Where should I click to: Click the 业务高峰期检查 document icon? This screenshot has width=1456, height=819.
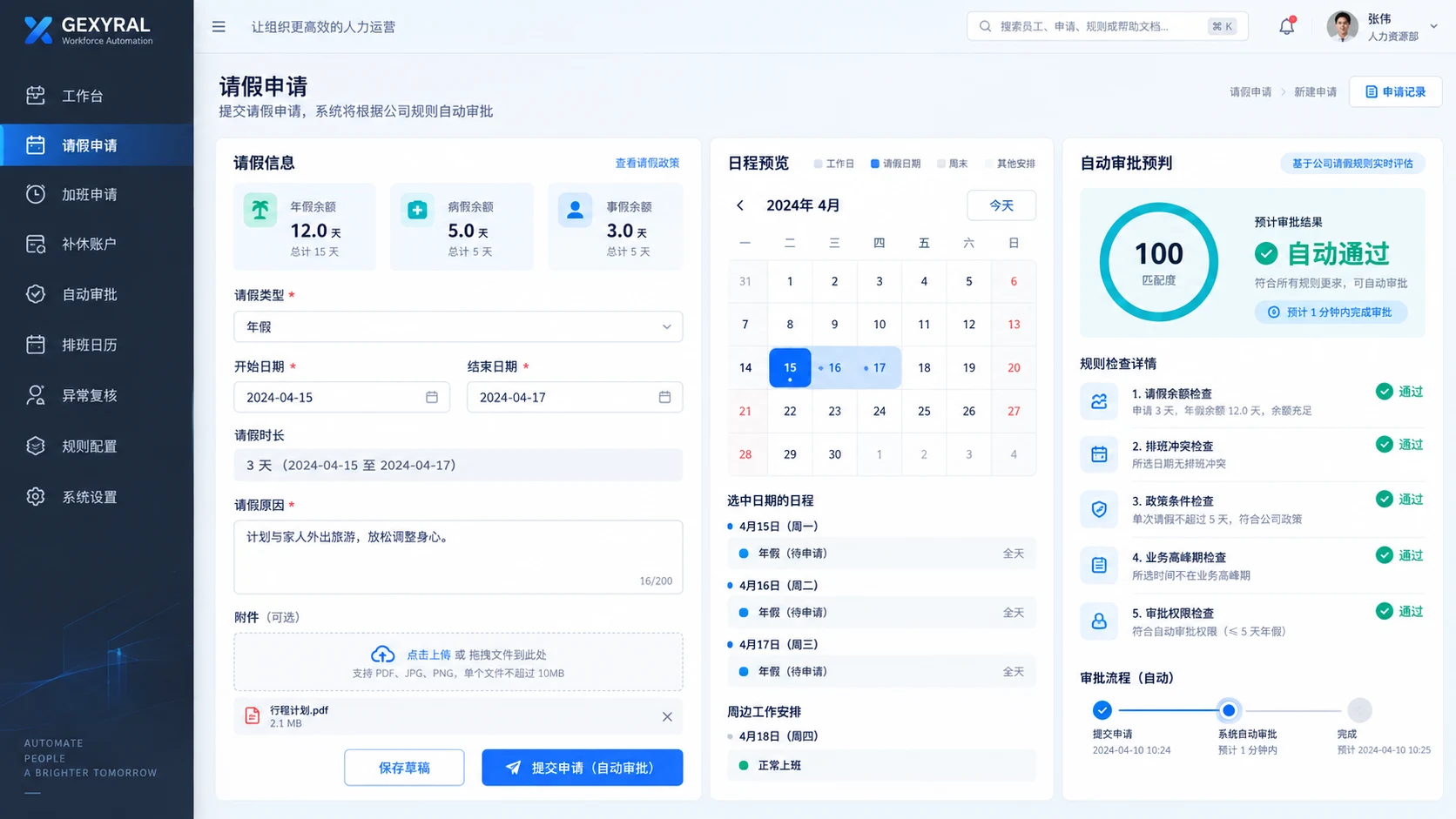pyautogui.click(x=1099, y=565)
